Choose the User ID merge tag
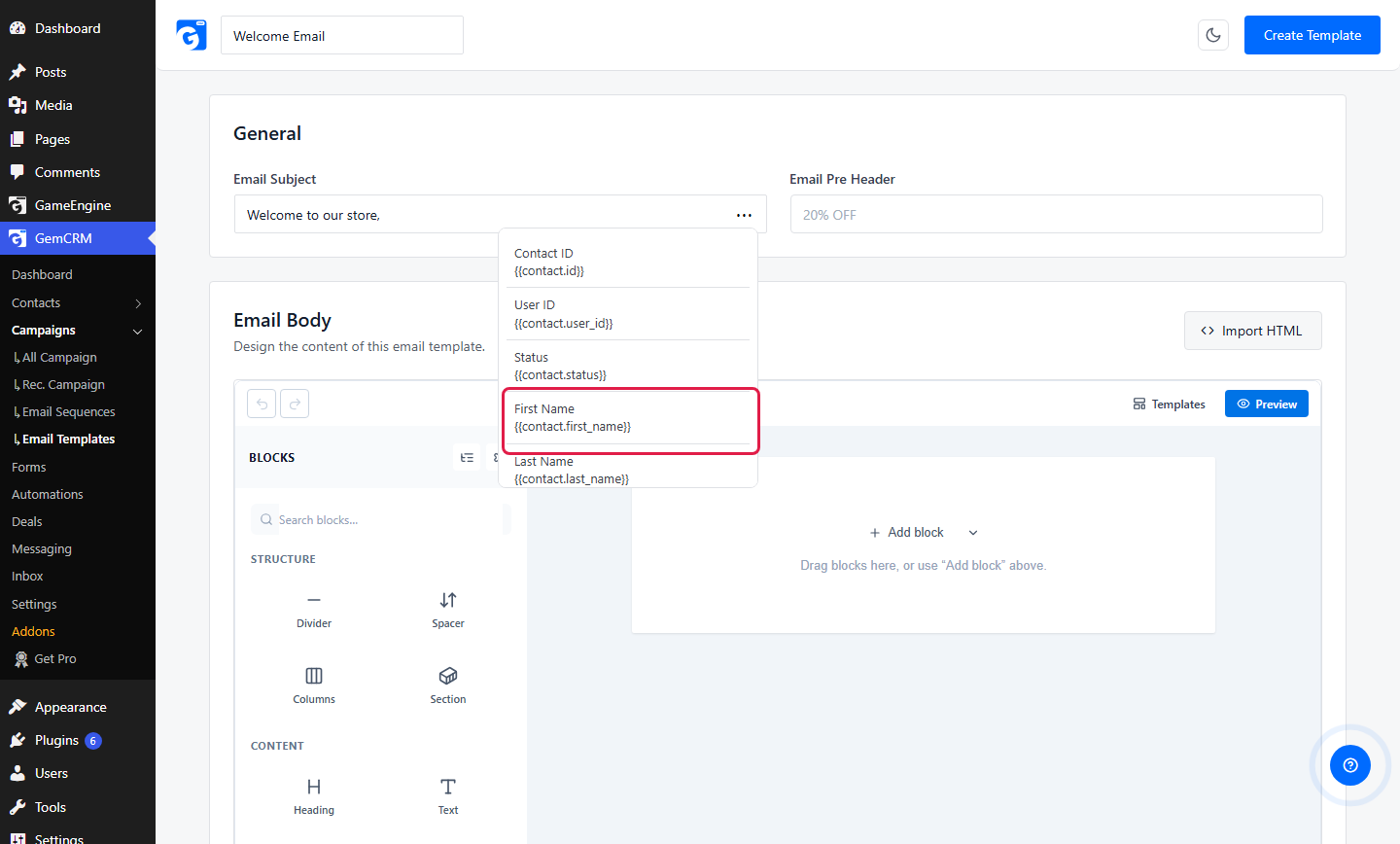 point(628,314)
